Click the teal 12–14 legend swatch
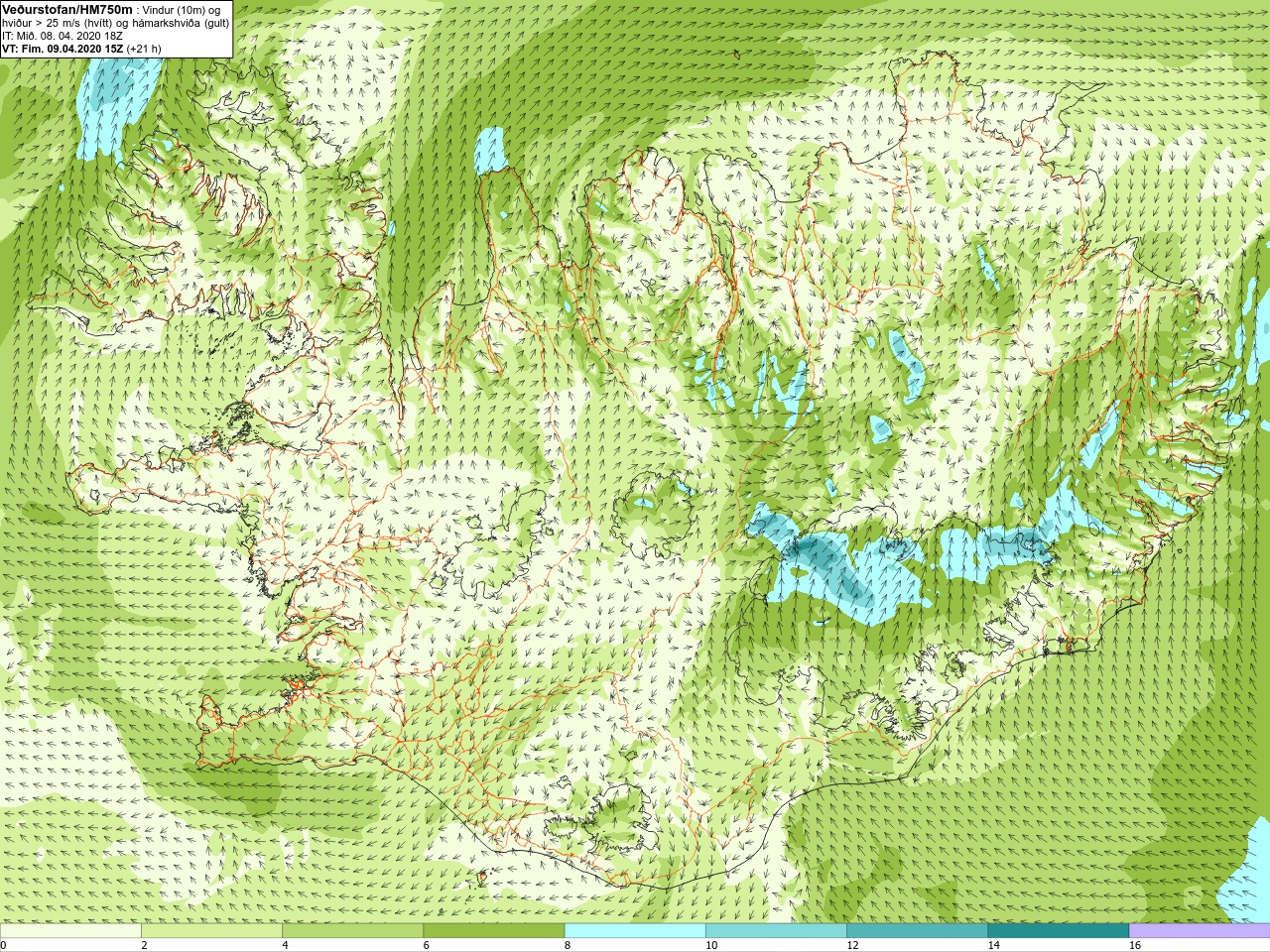 (917, 931)
